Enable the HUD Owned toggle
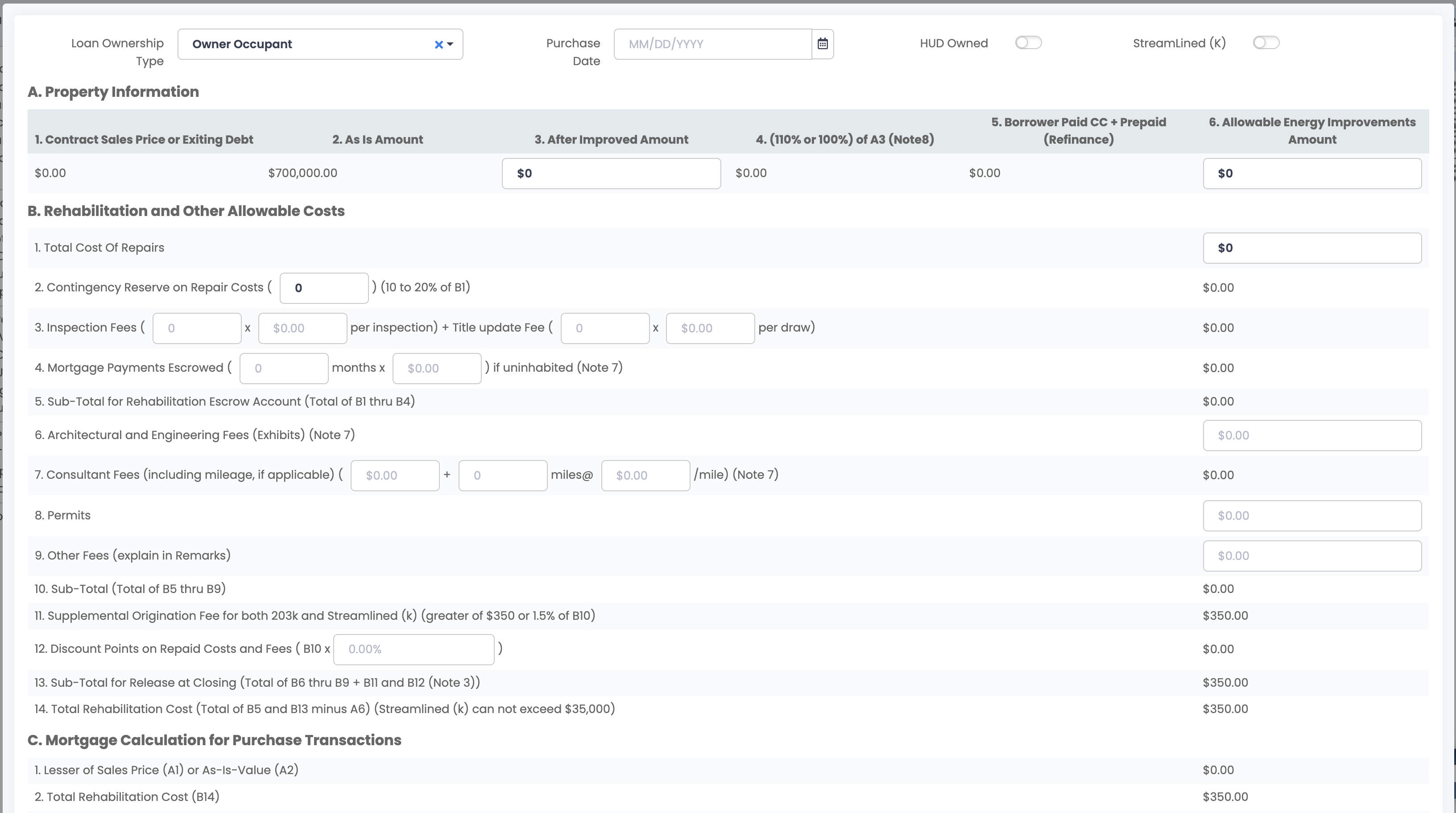Viewport: 1456px width, 813px height. pos(1028,42)
